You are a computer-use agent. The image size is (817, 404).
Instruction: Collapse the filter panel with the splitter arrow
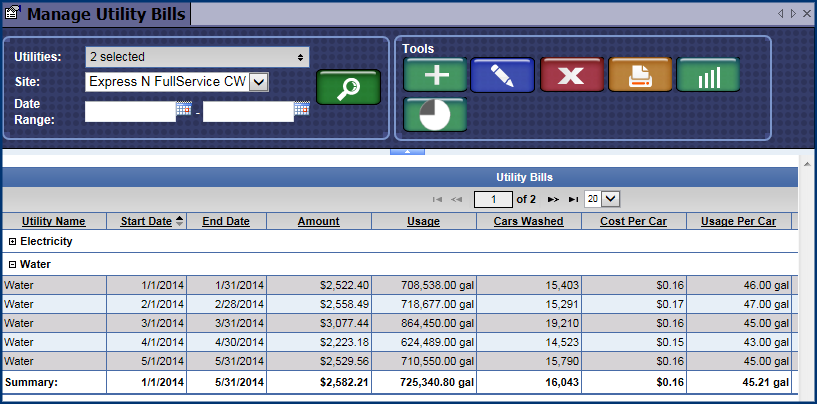[408, 151]
